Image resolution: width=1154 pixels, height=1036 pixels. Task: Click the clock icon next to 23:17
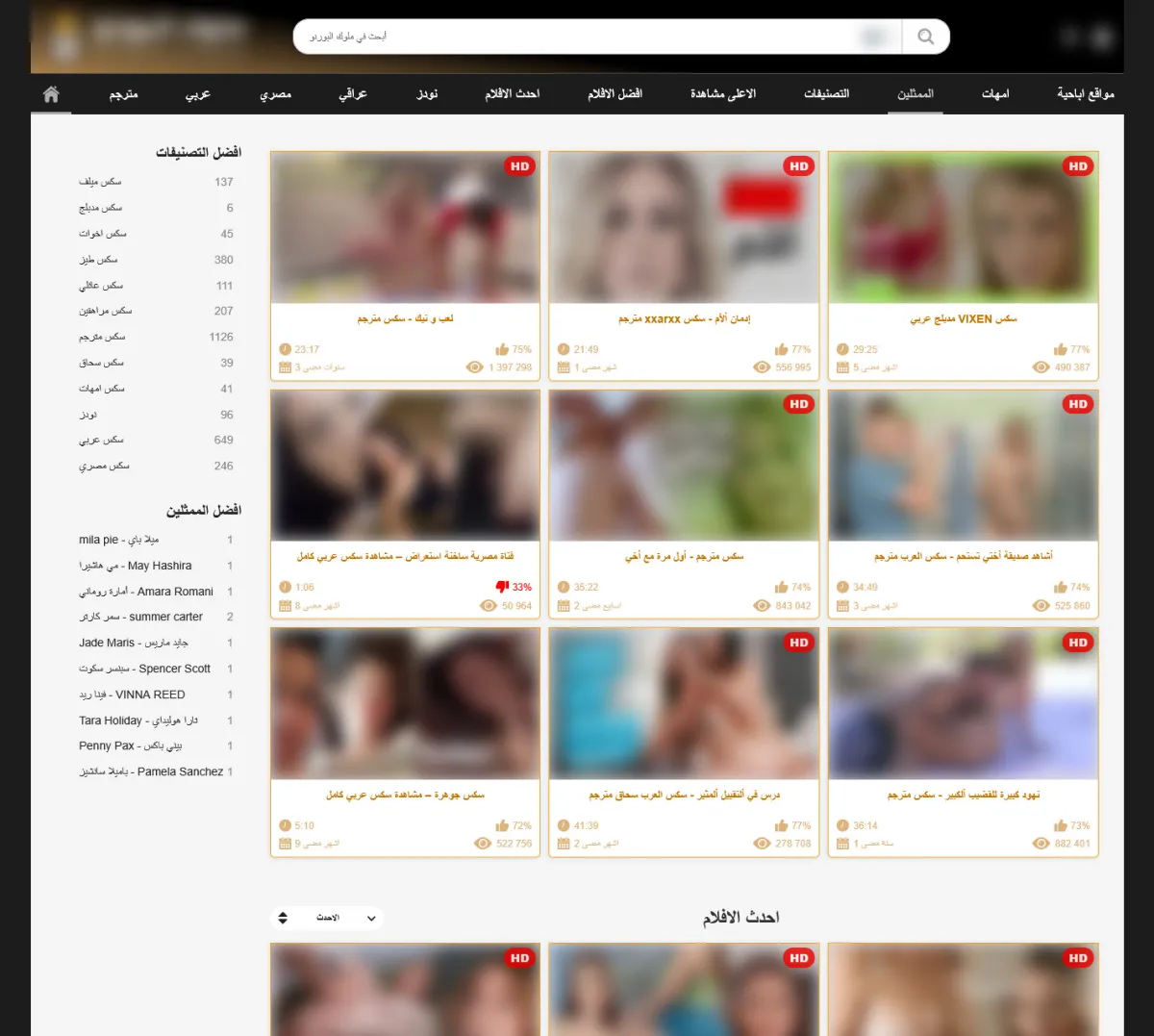point(285,349)
